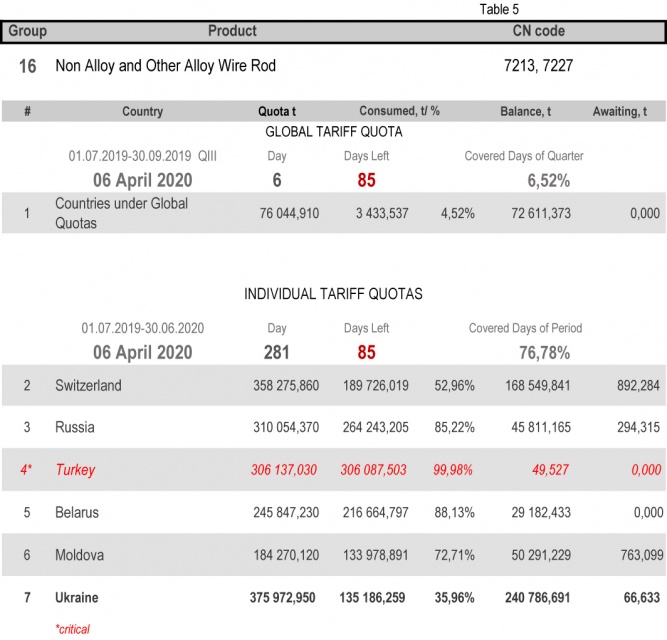
Task: Click the INDIVIDUAL TARIFF QUOTAS heading
Action: (x=333, y=294)
